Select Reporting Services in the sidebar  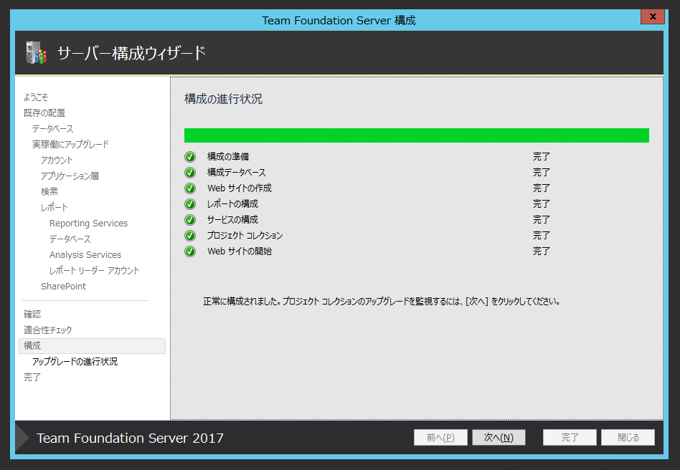coord(88,223)
